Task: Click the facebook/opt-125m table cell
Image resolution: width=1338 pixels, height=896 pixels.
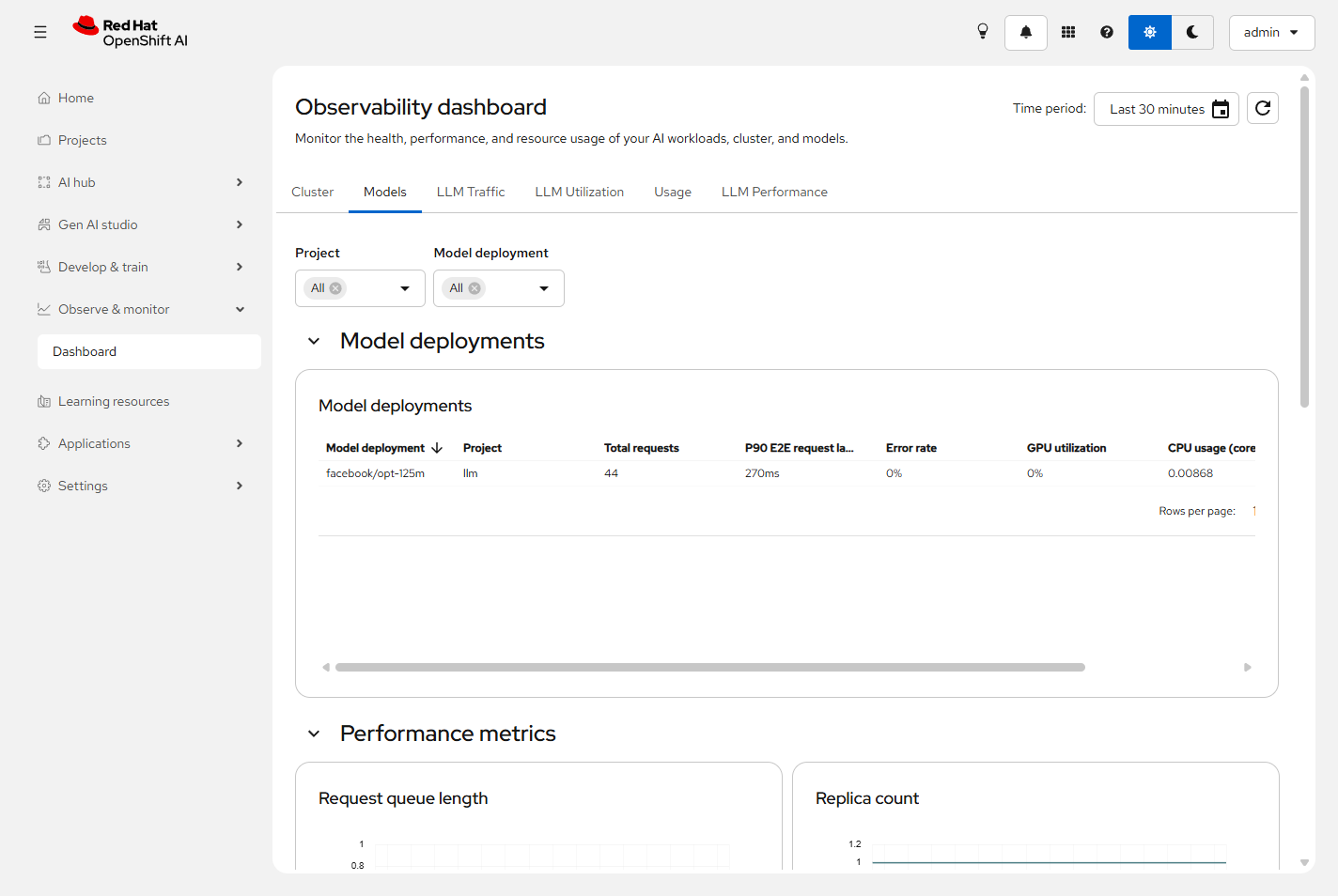Action: click(x=376, y=473)
